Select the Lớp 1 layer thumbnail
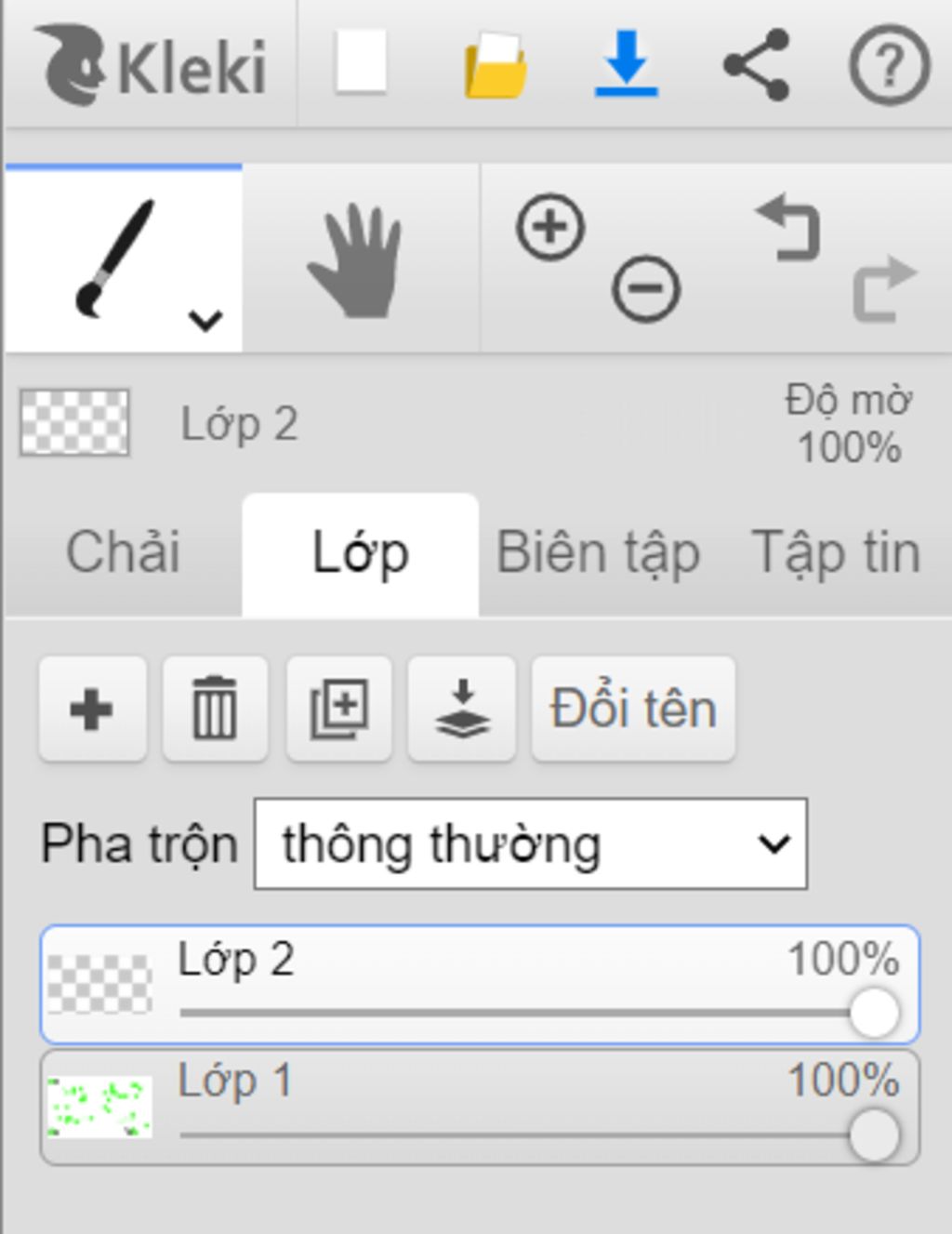This screenshot has width=952, height=1234. pyautogui.click(x=99, y=1107)
